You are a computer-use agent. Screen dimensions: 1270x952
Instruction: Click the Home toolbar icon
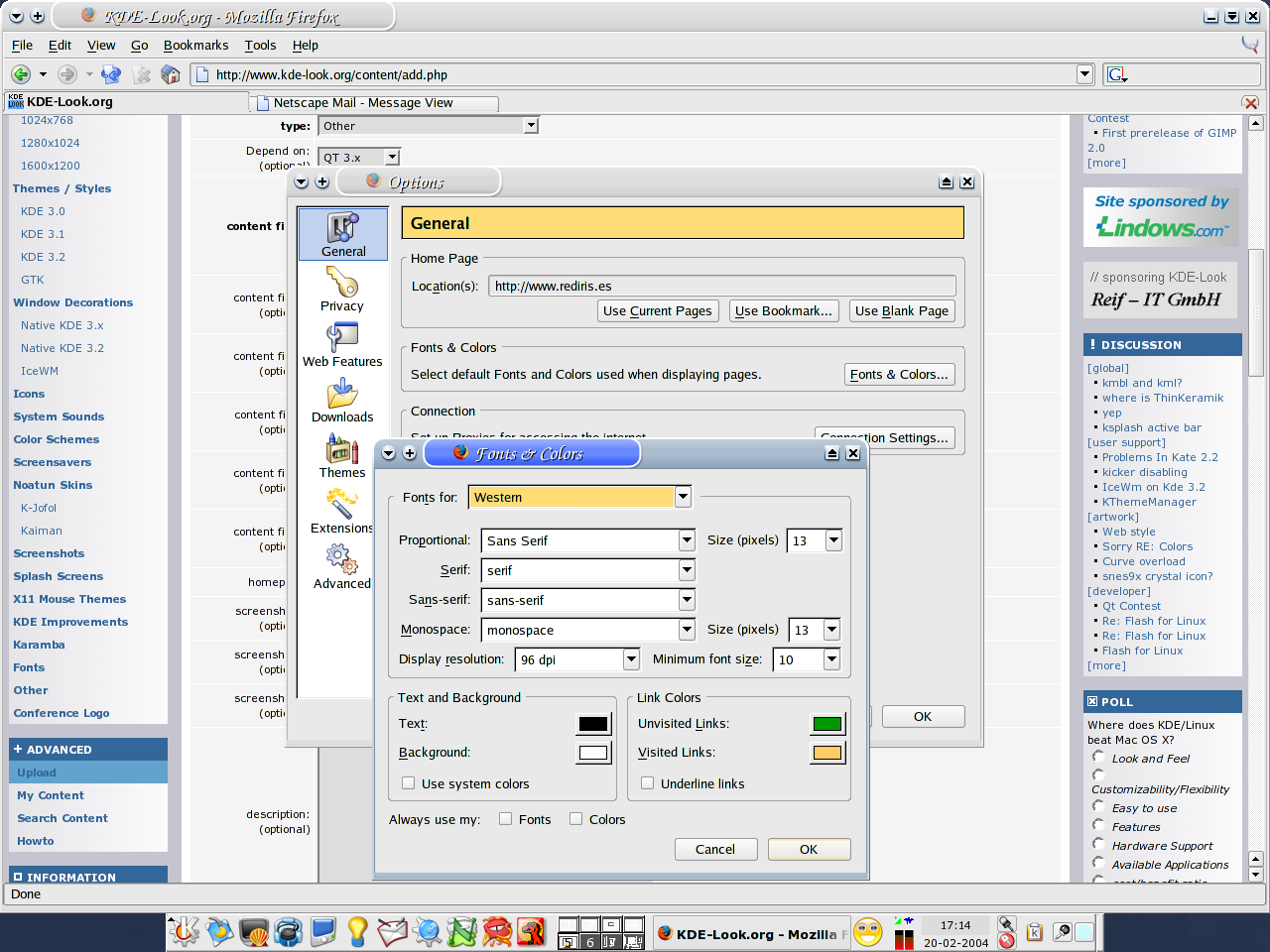[171, 74]
